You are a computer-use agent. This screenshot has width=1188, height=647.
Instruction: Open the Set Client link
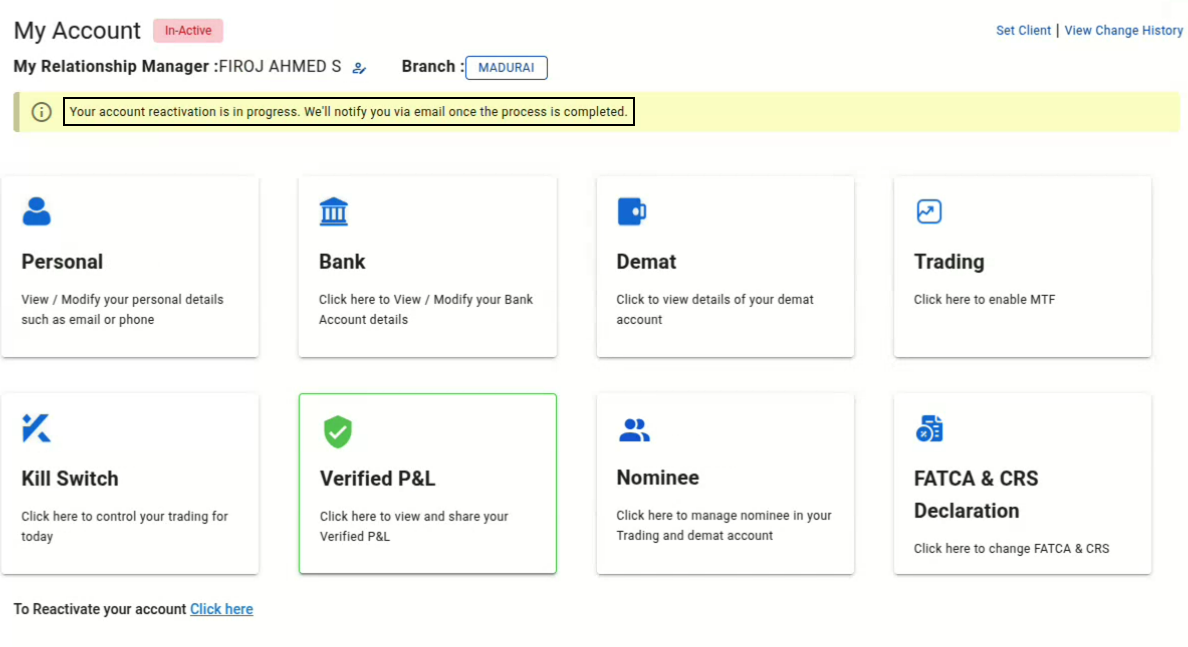tap(1023, 31)
